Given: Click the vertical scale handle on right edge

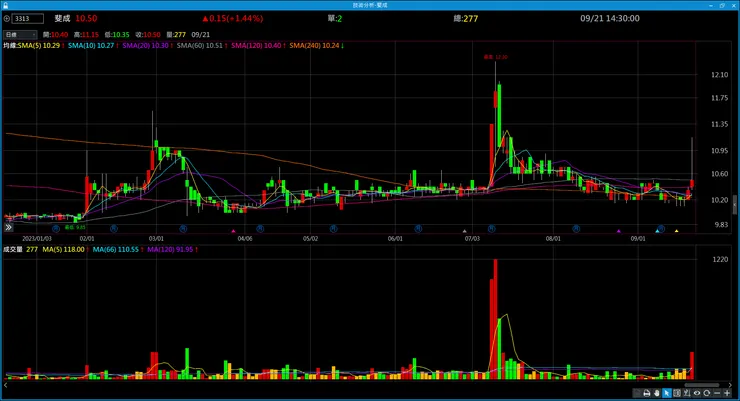Looking at the screenshot, I should coord(735,205).
